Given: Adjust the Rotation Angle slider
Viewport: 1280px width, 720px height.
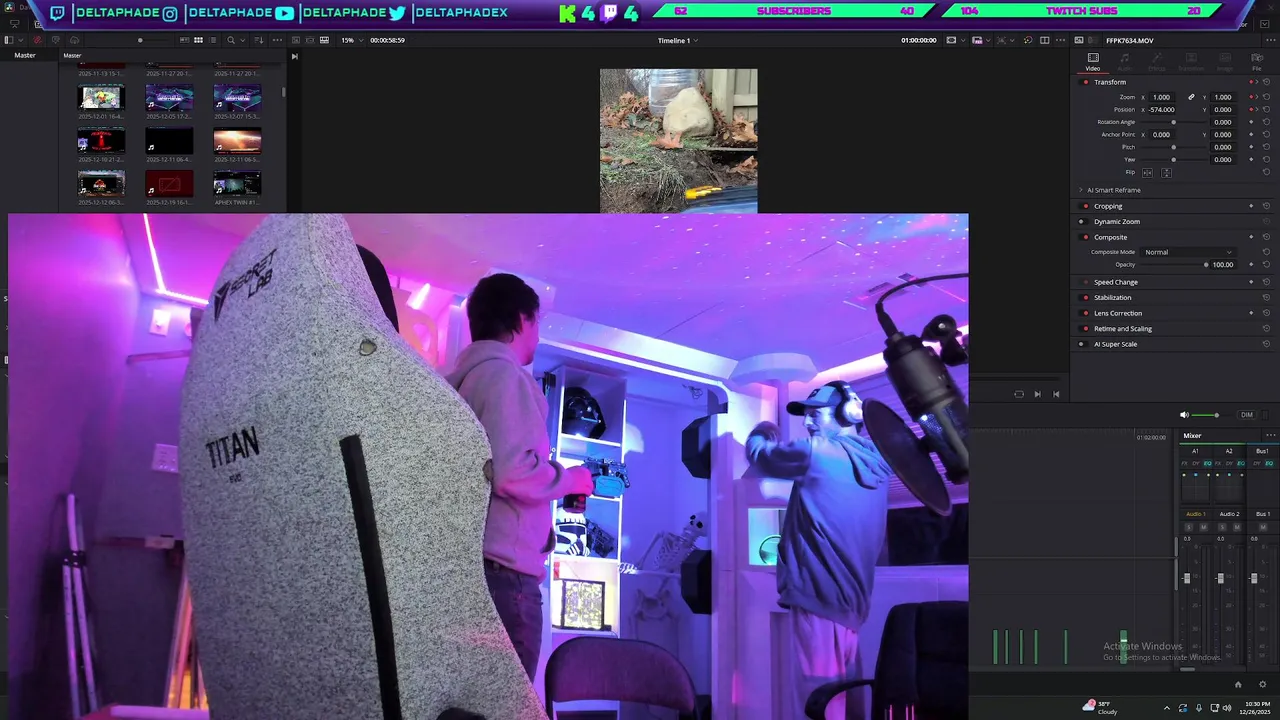Looking at the screenshot, I should 1173,122.
